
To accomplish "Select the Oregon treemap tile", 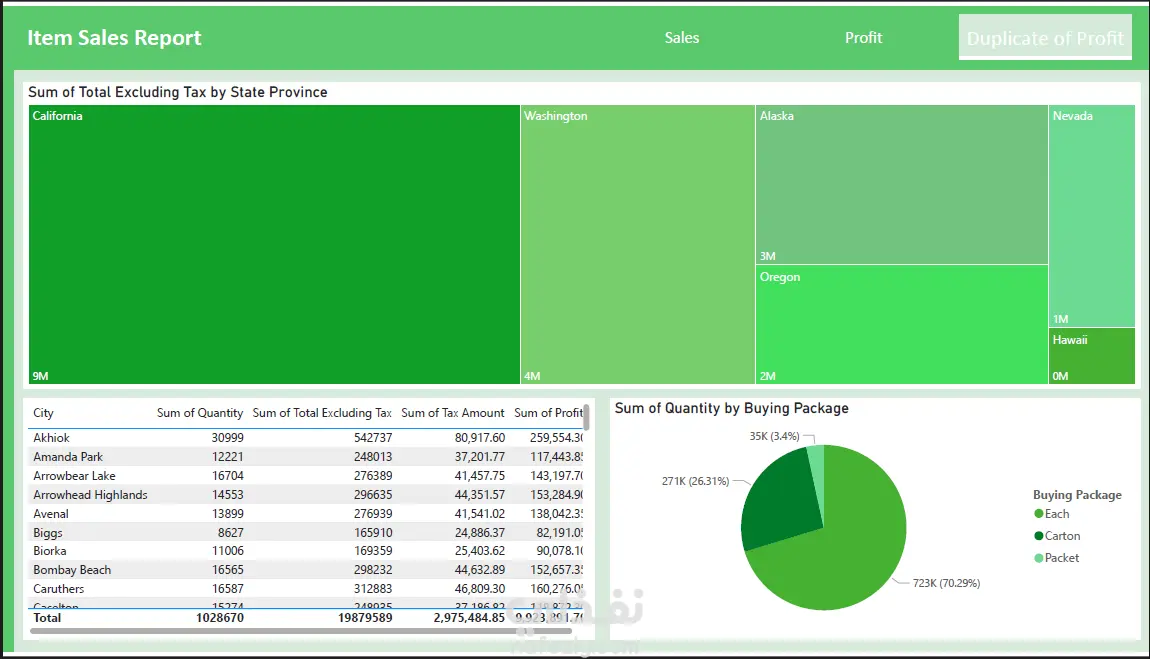I will pos(901,325).
